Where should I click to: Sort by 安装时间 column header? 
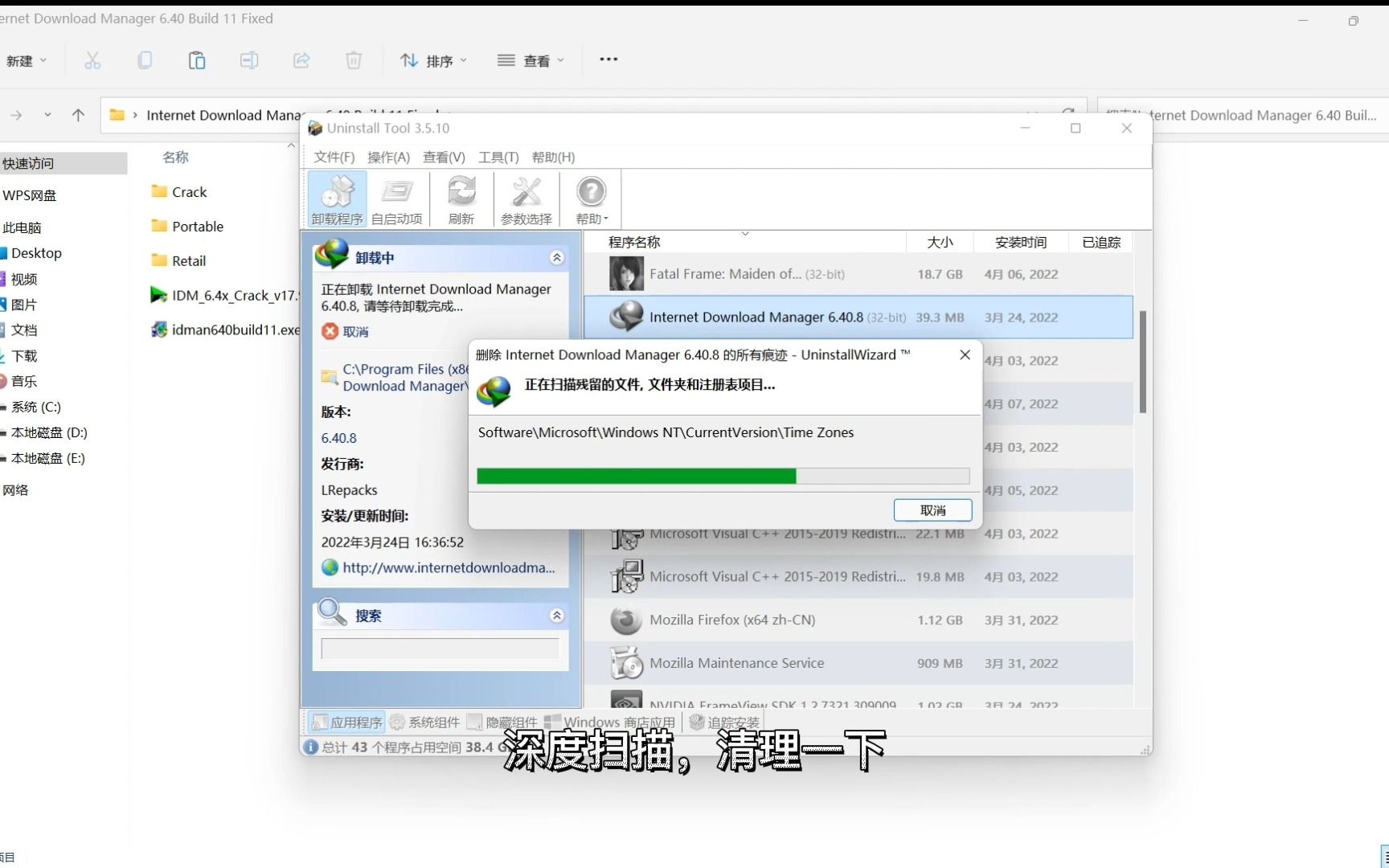1021,242
